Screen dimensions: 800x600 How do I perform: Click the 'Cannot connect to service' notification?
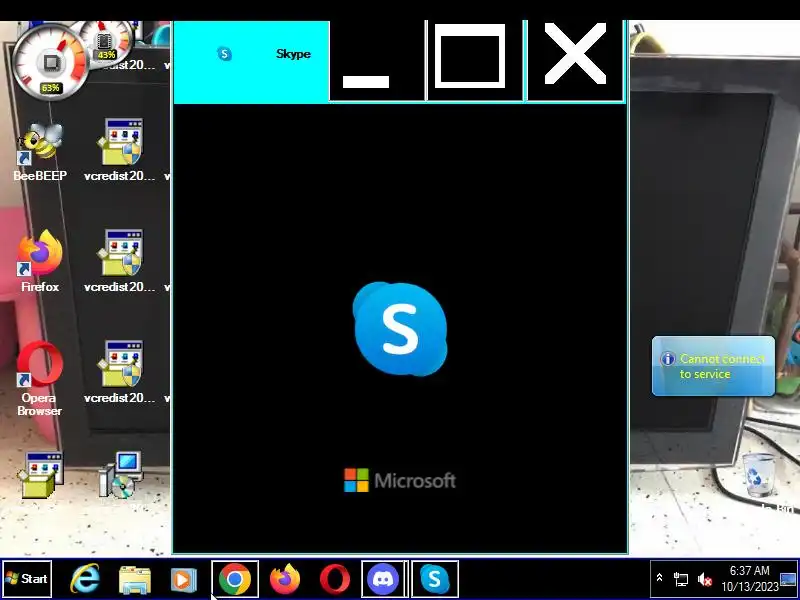pyautogui.click(x=713, y=366)
